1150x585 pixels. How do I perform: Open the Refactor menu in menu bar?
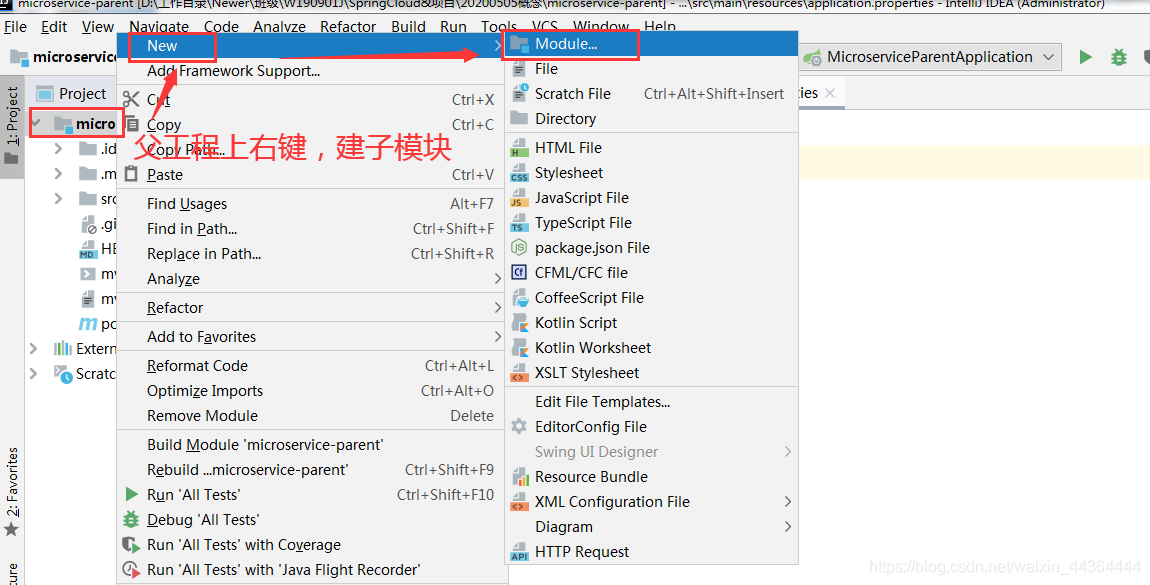click(348, 27)
